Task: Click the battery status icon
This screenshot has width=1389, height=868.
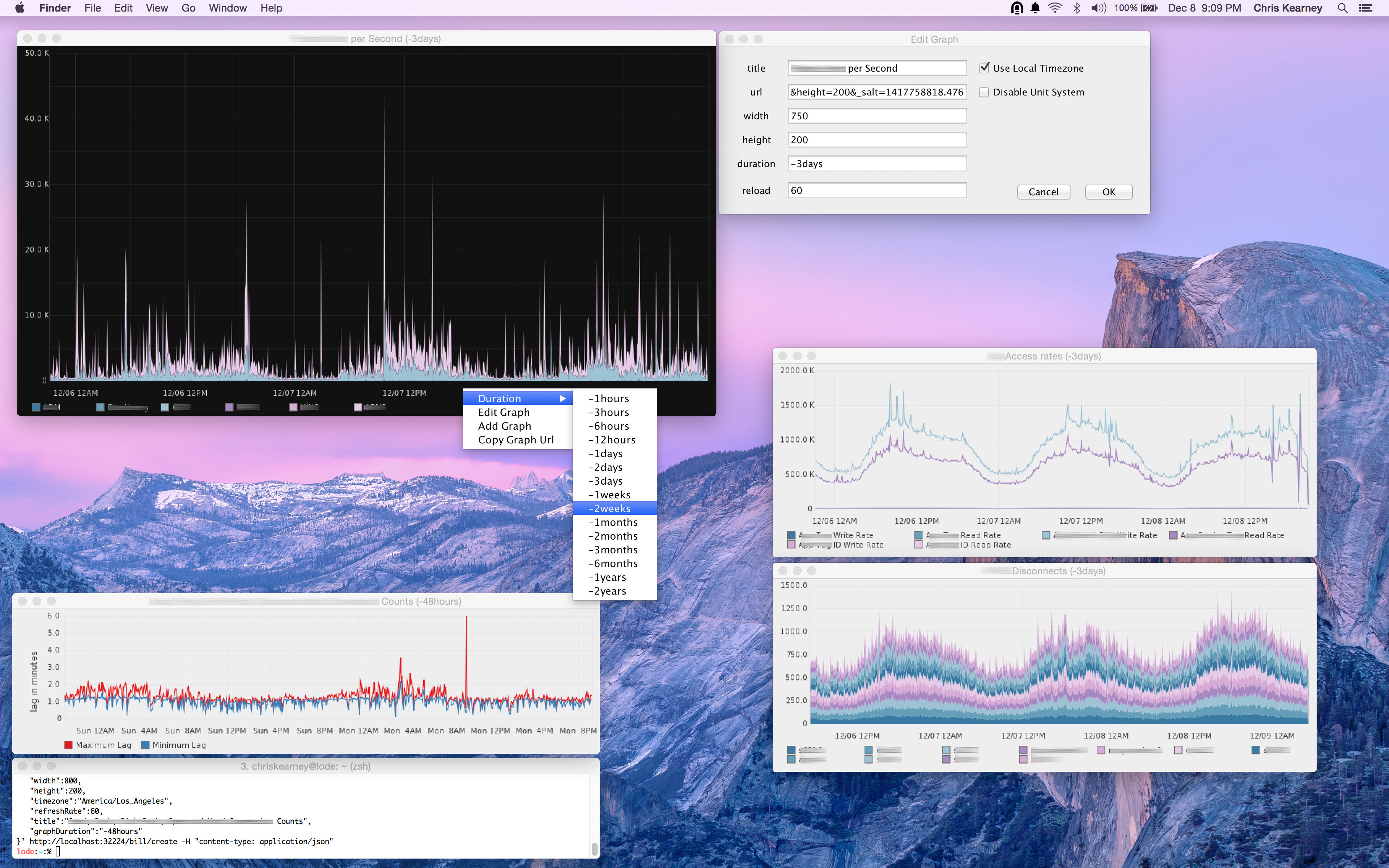Action: (x=1149, y=8)
